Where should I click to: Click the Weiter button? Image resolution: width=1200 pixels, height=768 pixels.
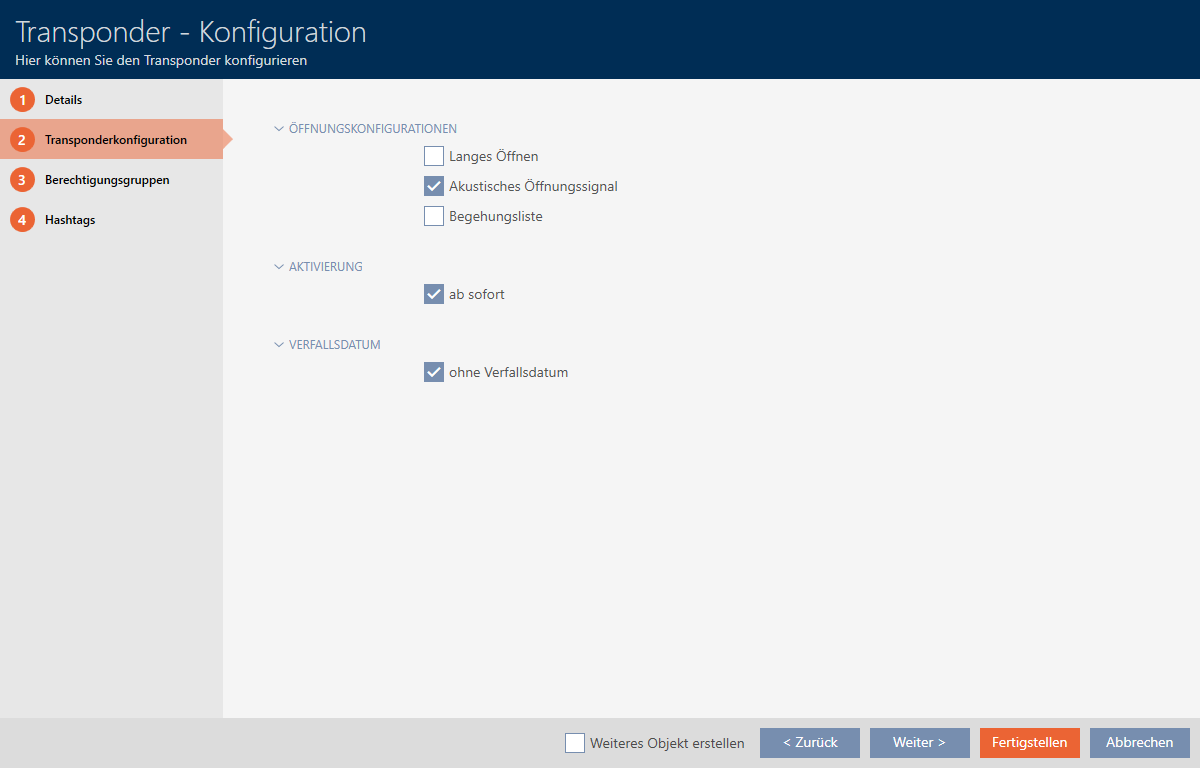point(919,743)
